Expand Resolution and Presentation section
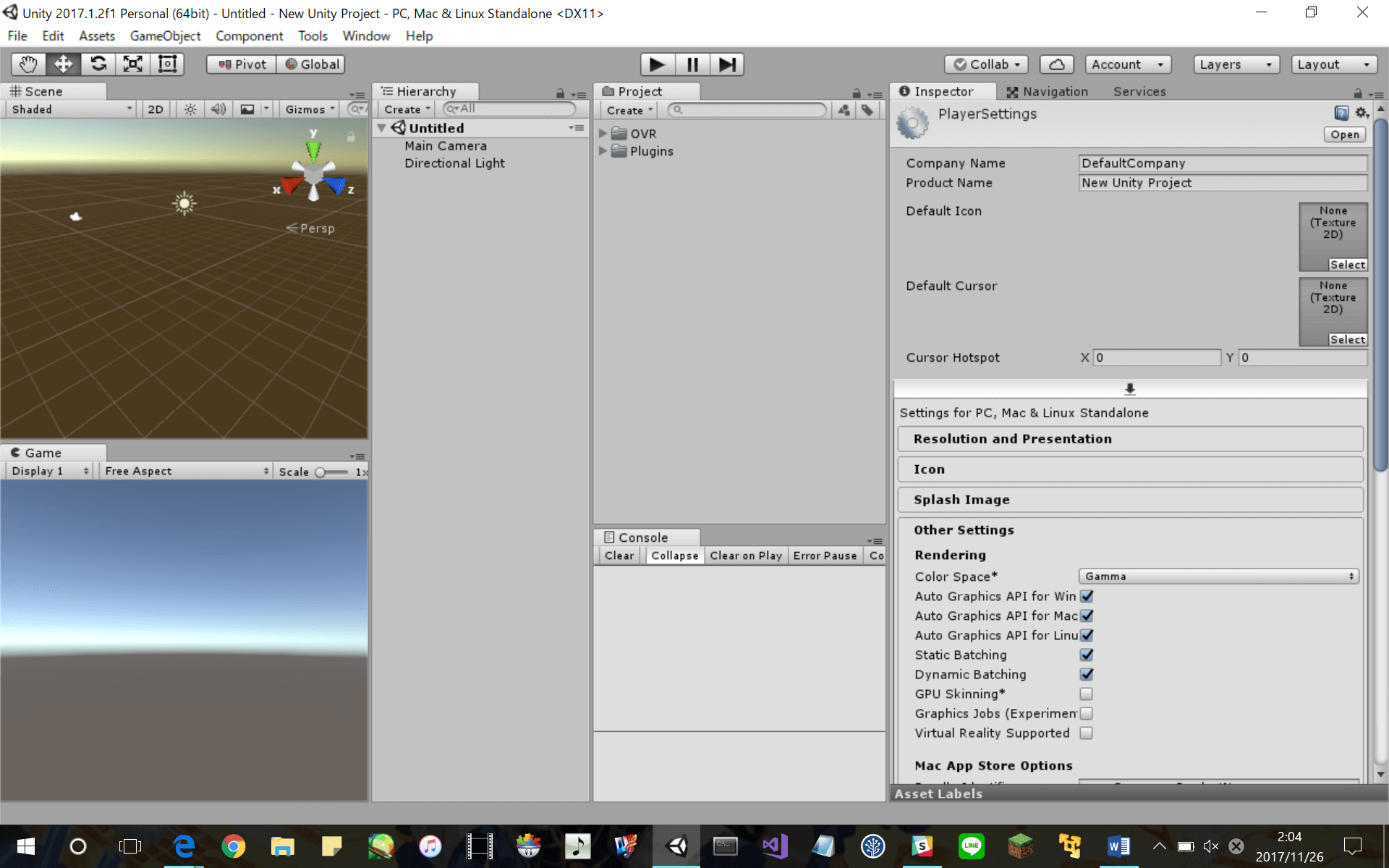This screenshot has width=1389, height=868. pyautogui.click(x=1130, y=439)
